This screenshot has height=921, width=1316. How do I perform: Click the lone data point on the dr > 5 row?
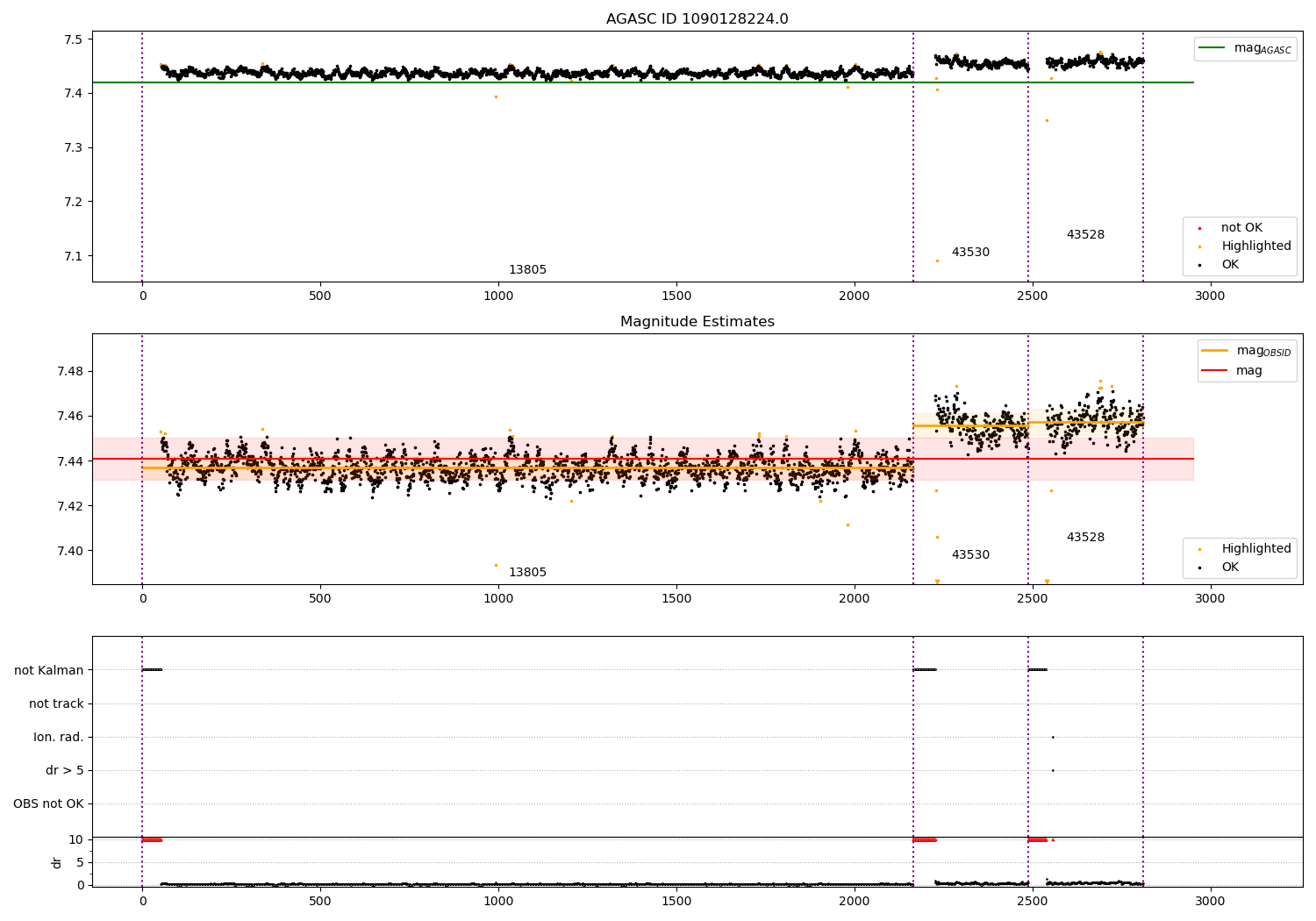pyautogui.click(x=1053, y=770)
